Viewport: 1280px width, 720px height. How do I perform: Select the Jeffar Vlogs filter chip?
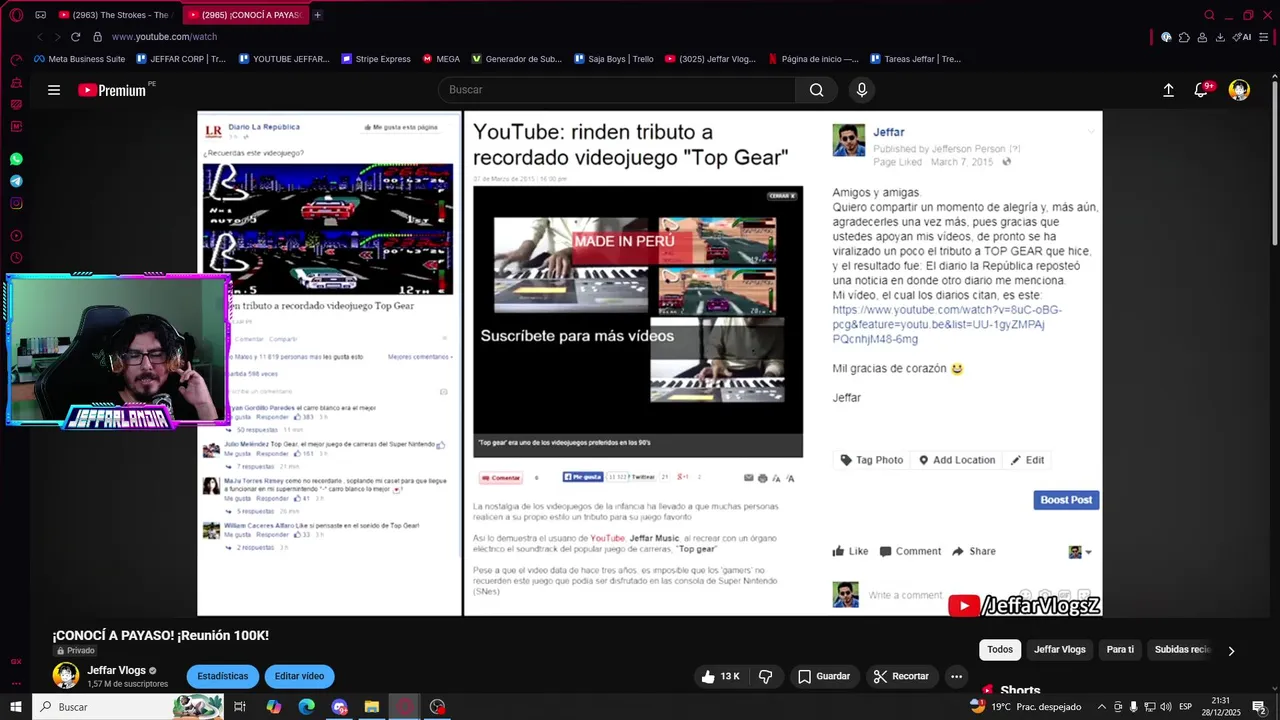[x=1059, y=649]
